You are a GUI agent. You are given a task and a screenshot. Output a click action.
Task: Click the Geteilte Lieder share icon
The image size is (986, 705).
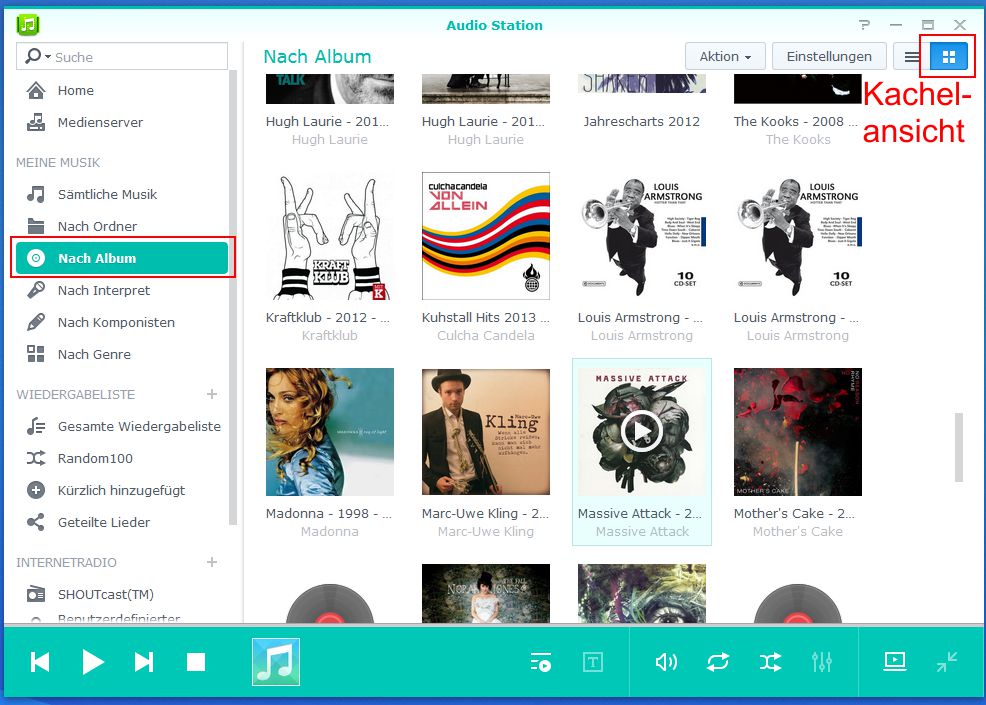coord(36,522)
